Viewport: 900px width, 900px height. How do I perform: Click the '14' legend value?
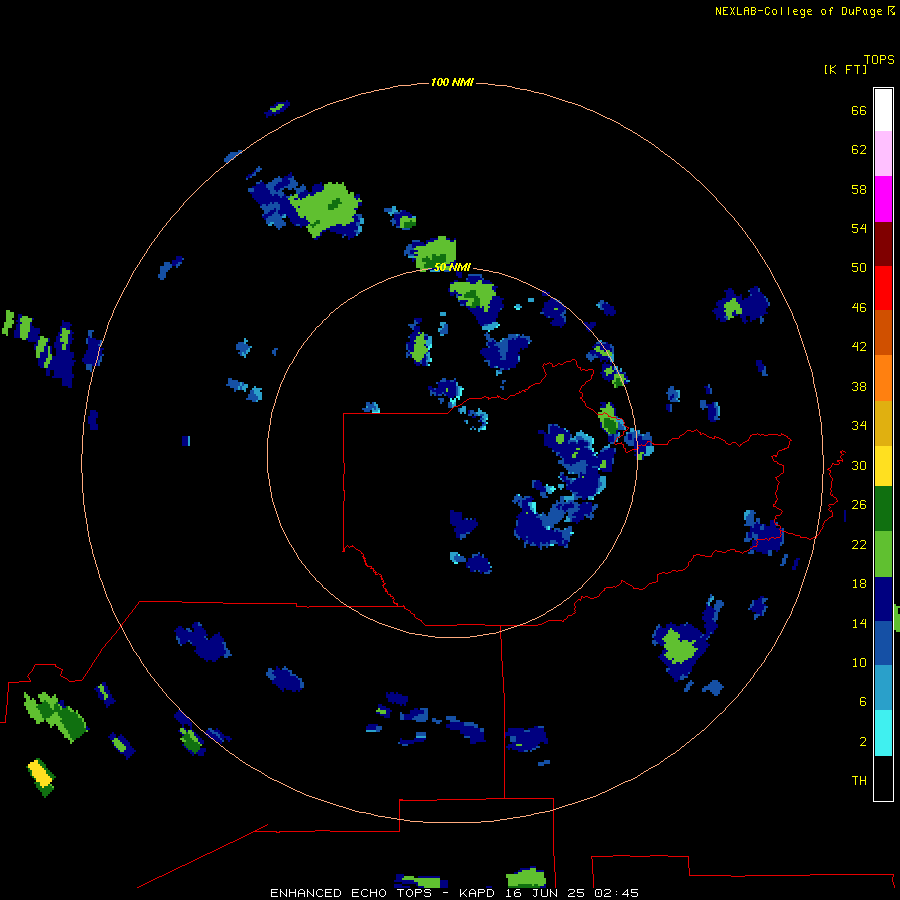859,623
